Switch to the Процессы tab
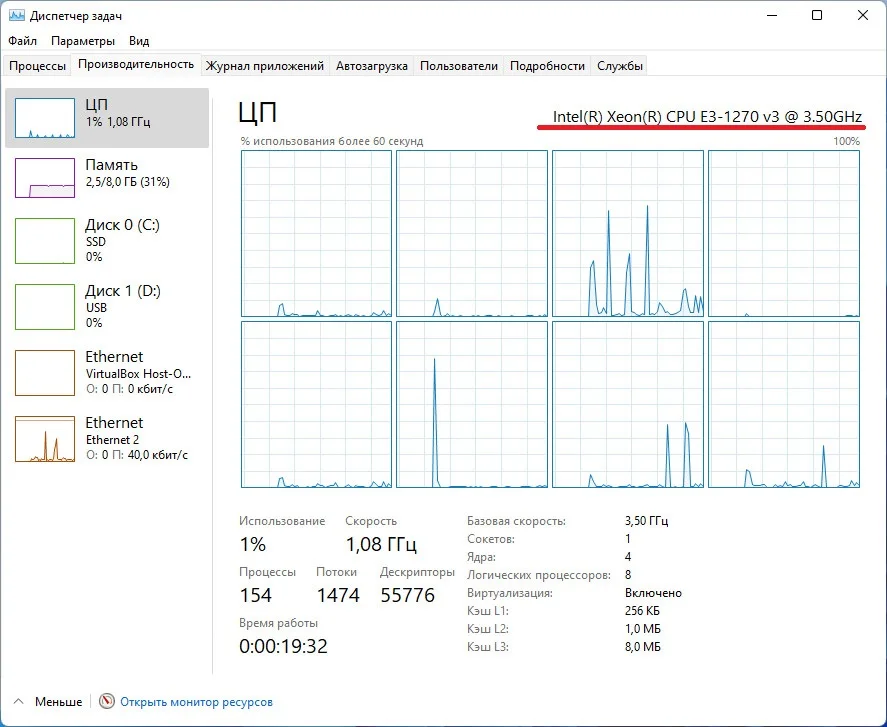The width and height of the screenshot is (887, 727). pyautogui.click(x=37, y=66)
